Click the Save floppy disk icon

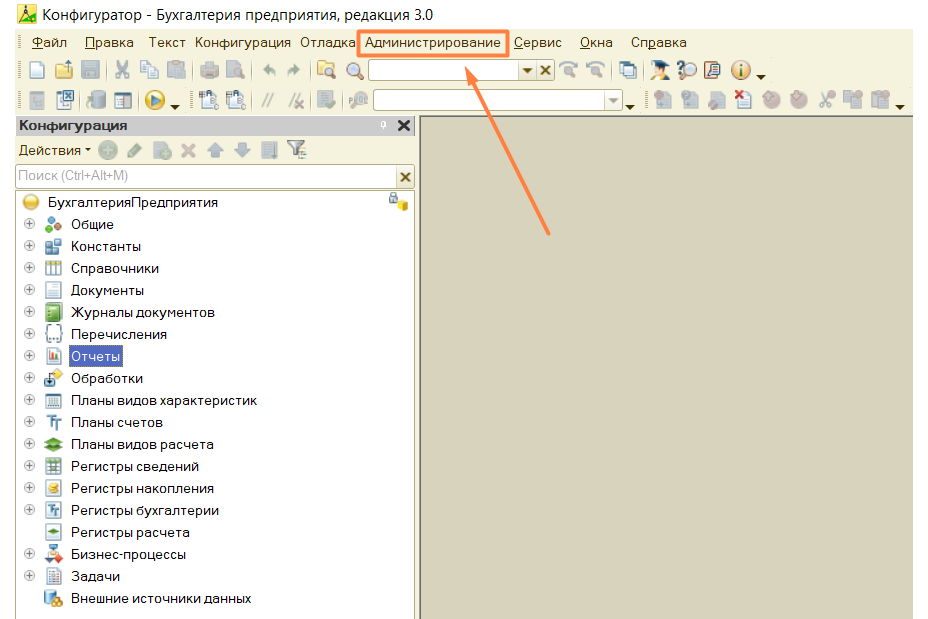coord(90,70)
